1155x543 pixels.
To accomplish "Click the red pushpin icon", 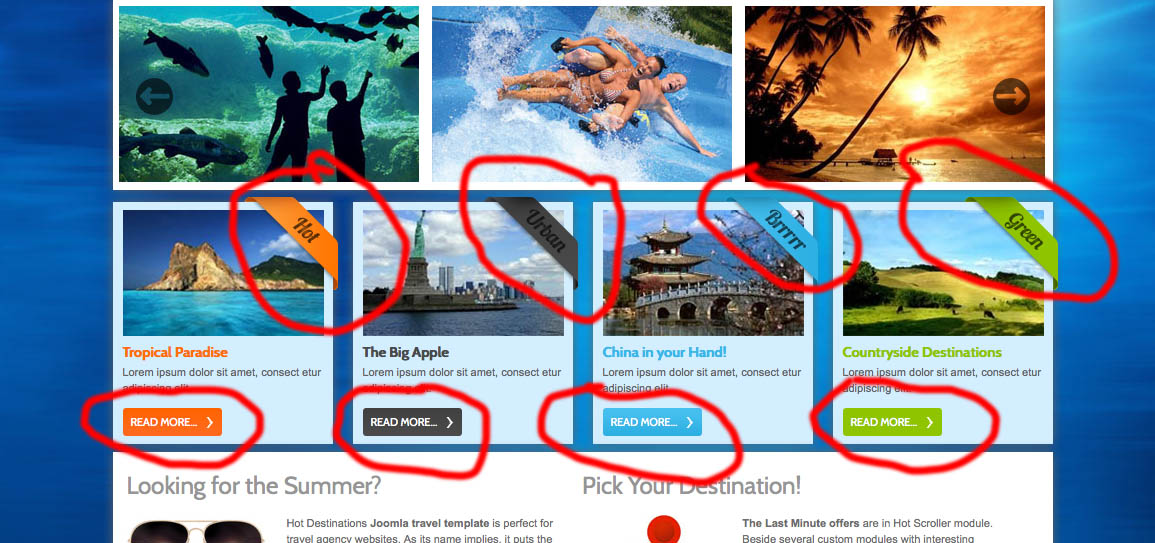I will pyautogui.click(x=664, y=530).
